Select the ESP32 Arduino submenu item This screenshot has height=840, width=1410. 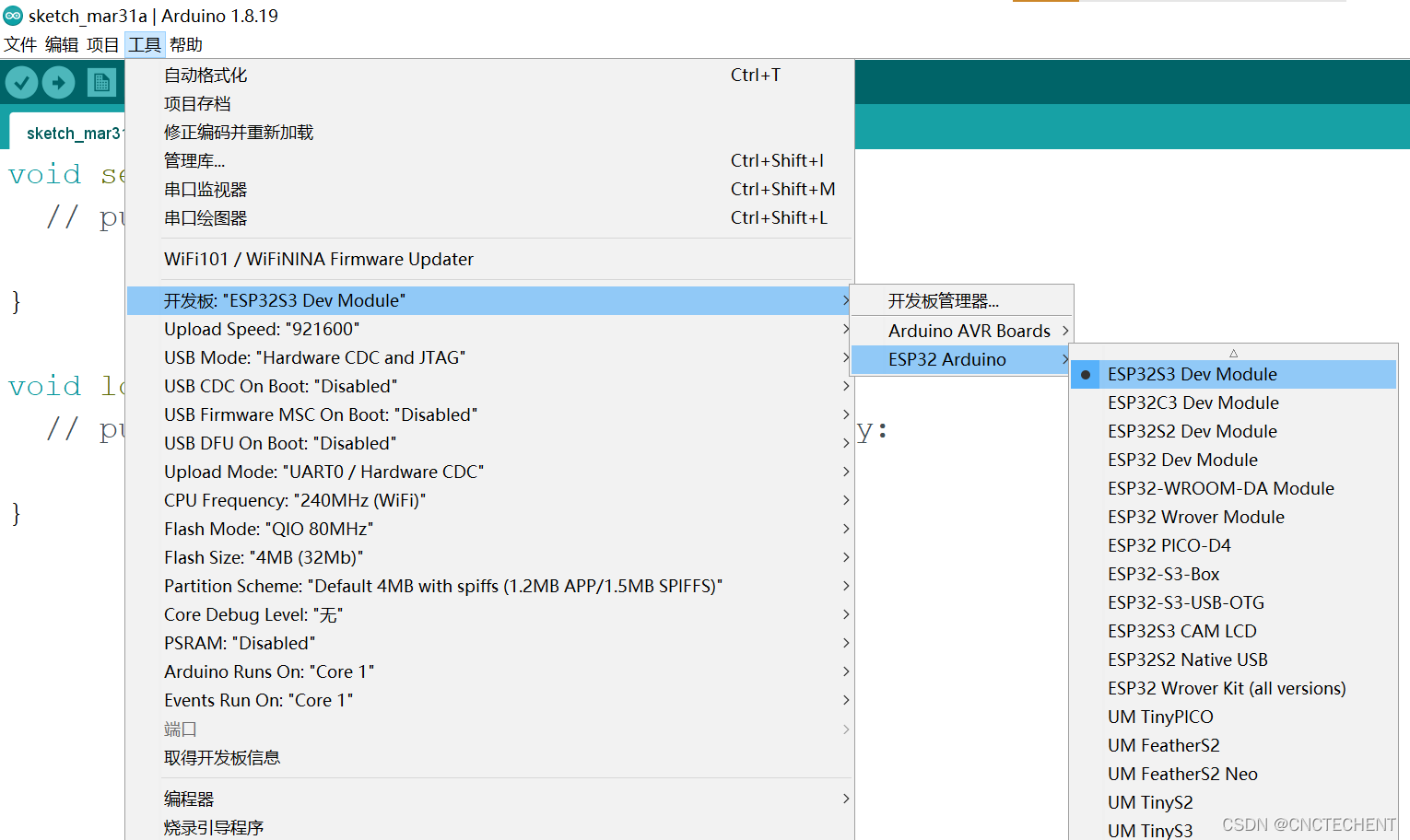962,359
